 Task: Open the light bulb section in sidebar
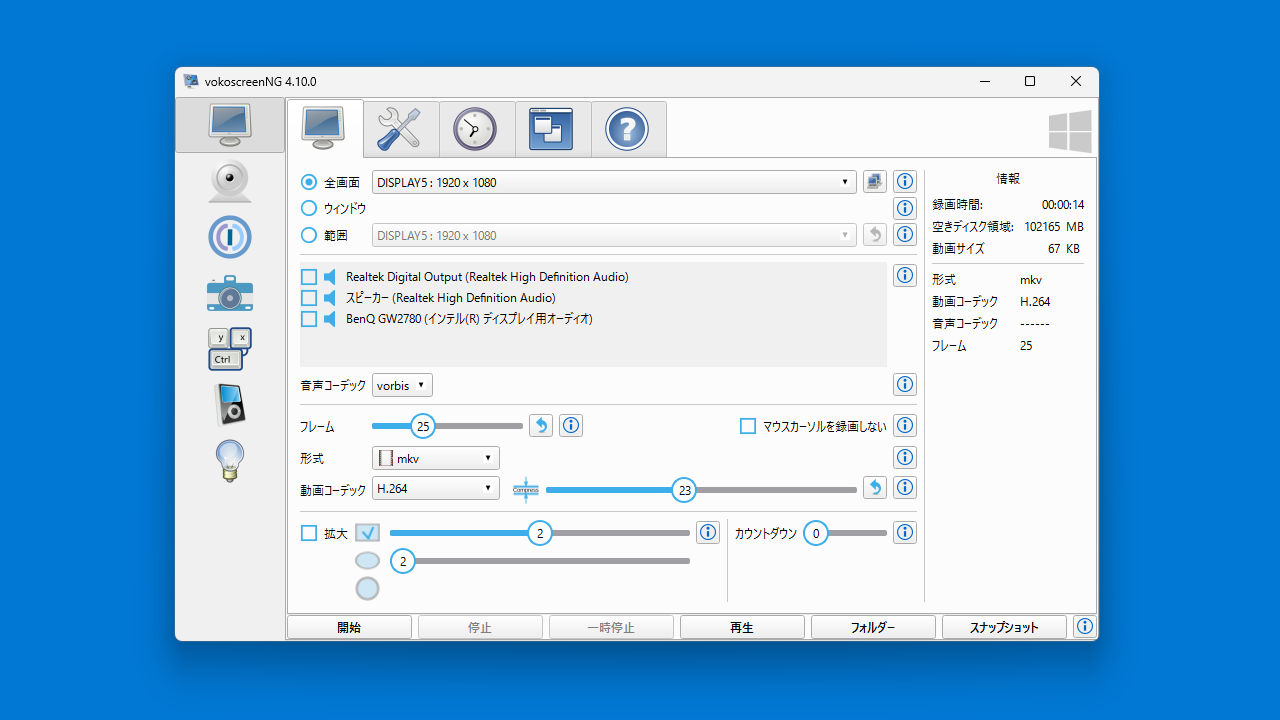[230, 461]
